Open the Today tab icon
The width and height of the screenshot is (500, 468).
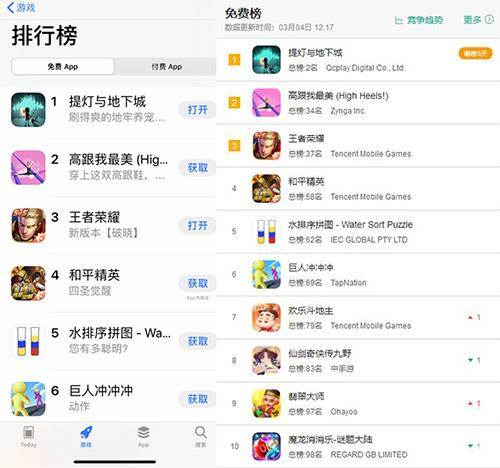point(28,433)
